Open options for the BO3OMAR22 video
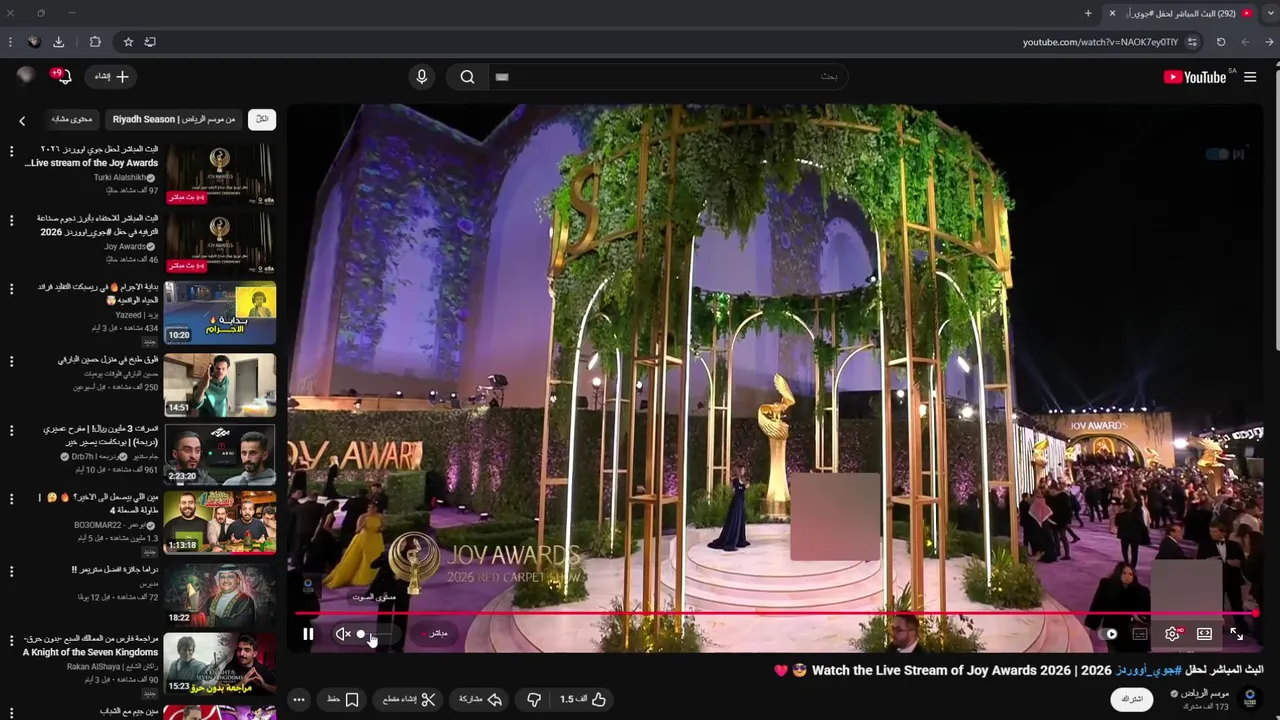 pyautogui.click(x=12, y=500)
